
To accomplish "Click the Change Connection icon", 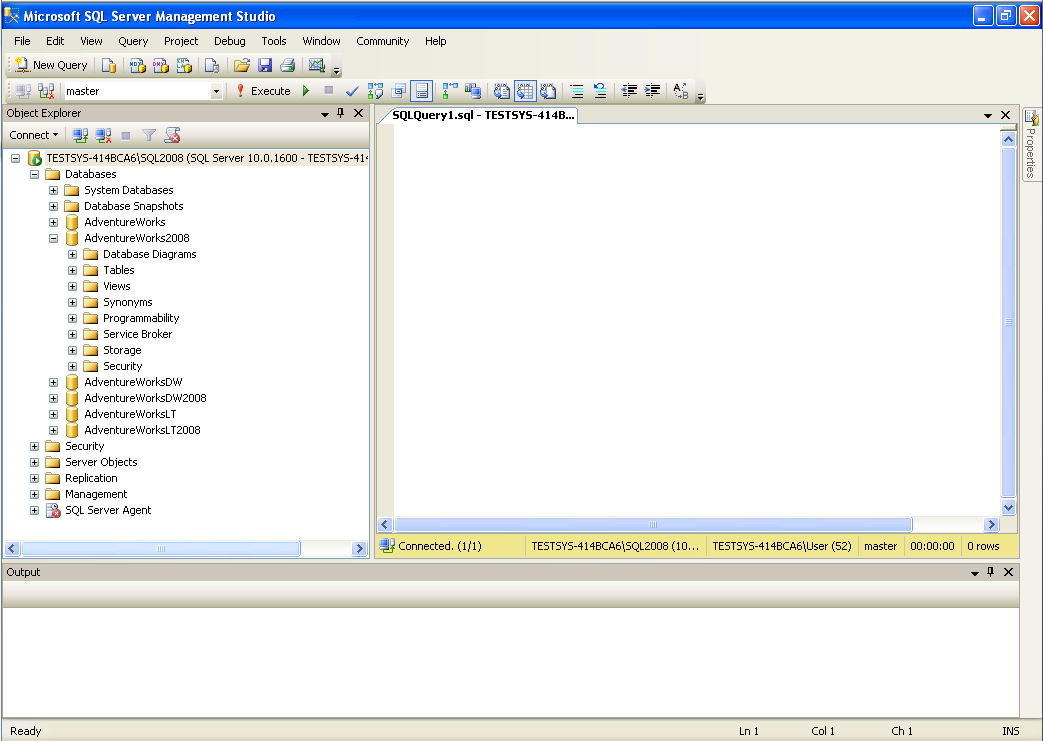I will 46,91.
